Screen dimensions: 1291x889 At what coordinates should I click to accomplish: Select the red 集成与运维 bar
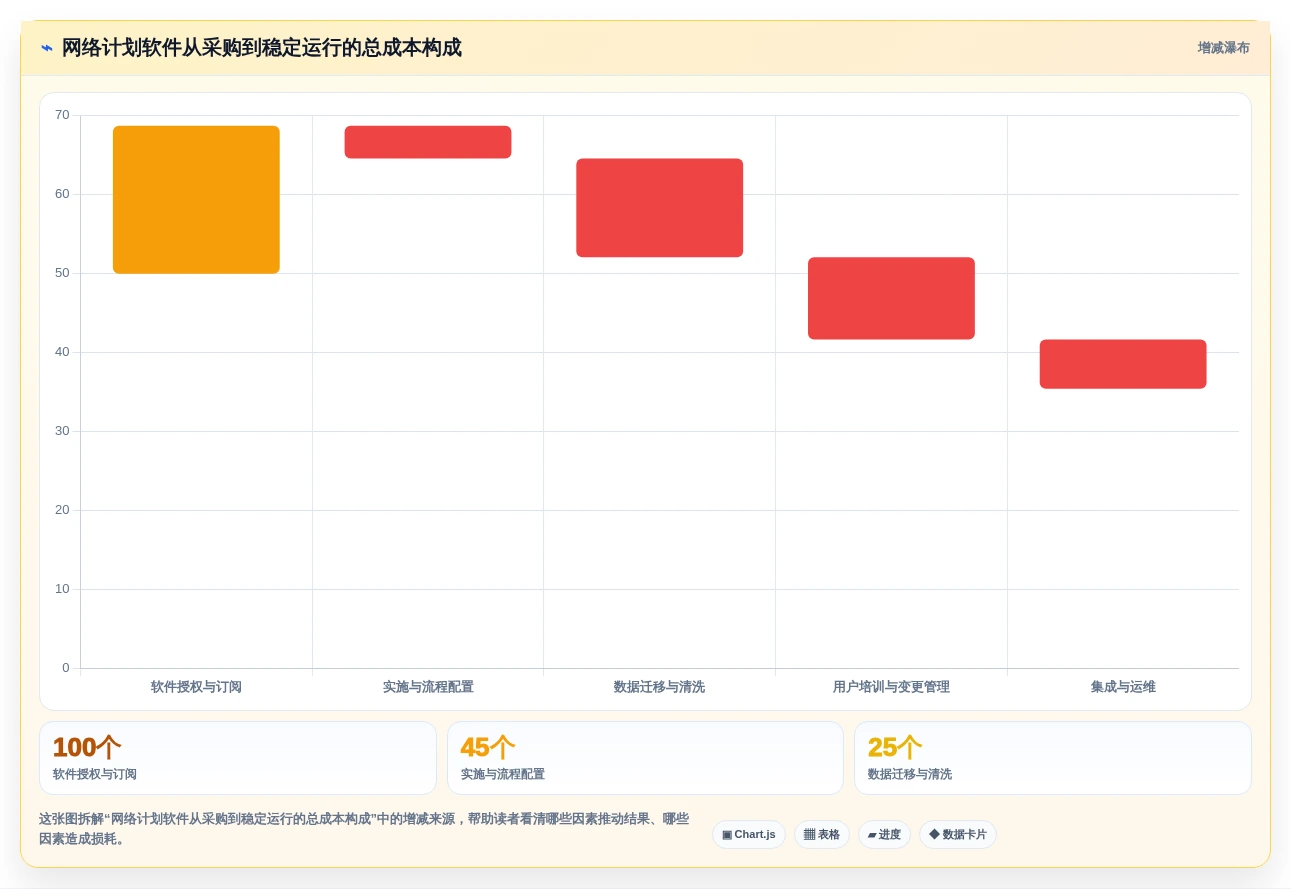click(1123, 364)
